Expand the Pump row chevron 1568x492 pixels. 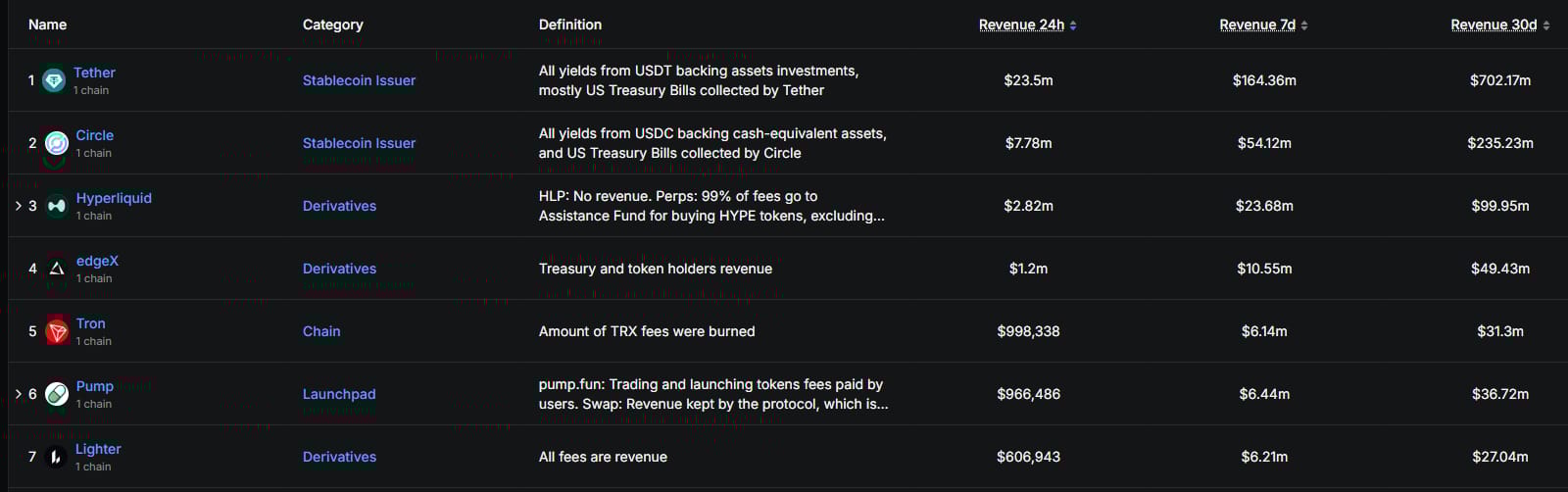tap(18, 394)
